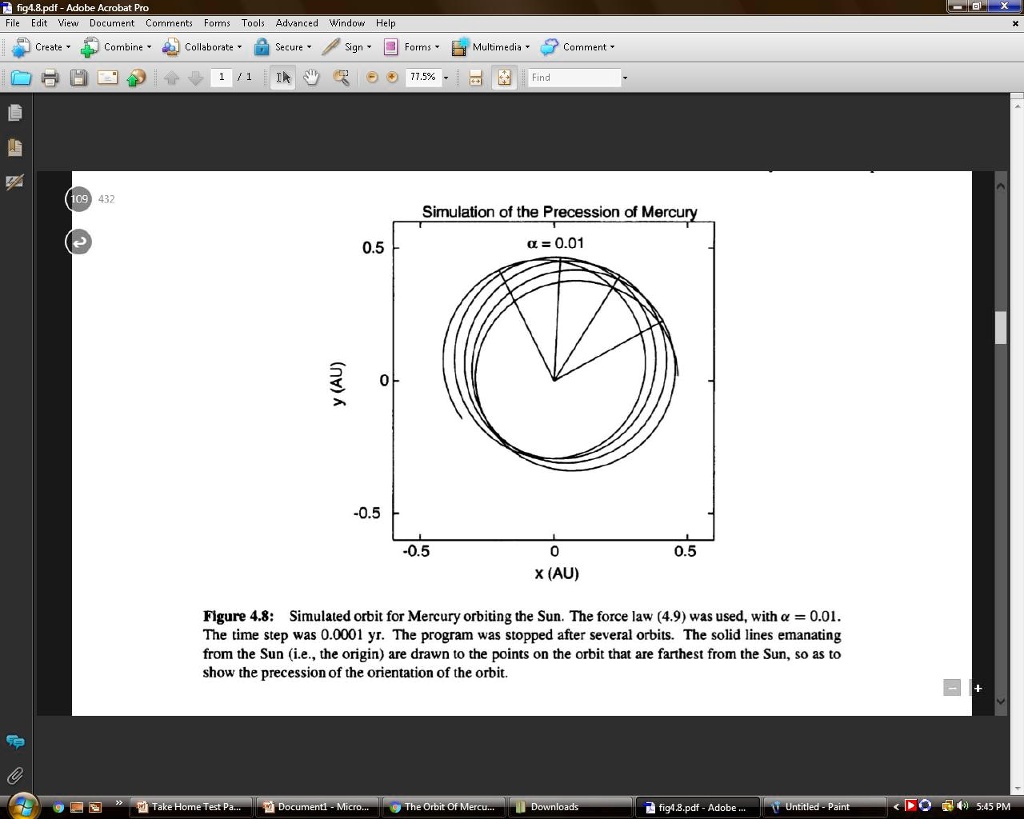Open the Signatures panel
Screen dimensions: 1024x819
14,183
